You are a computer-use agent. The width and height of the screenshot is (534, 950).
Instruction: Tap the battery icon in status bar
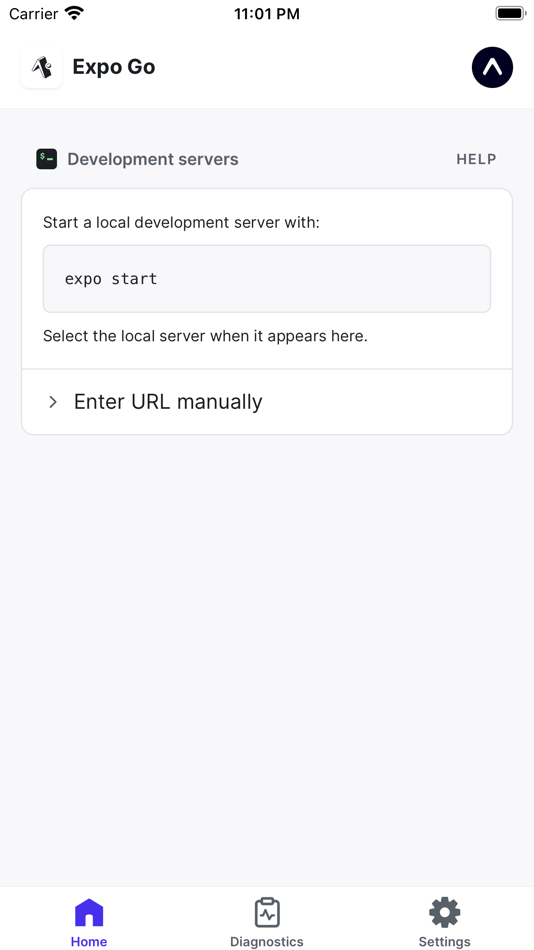point(510,13)
